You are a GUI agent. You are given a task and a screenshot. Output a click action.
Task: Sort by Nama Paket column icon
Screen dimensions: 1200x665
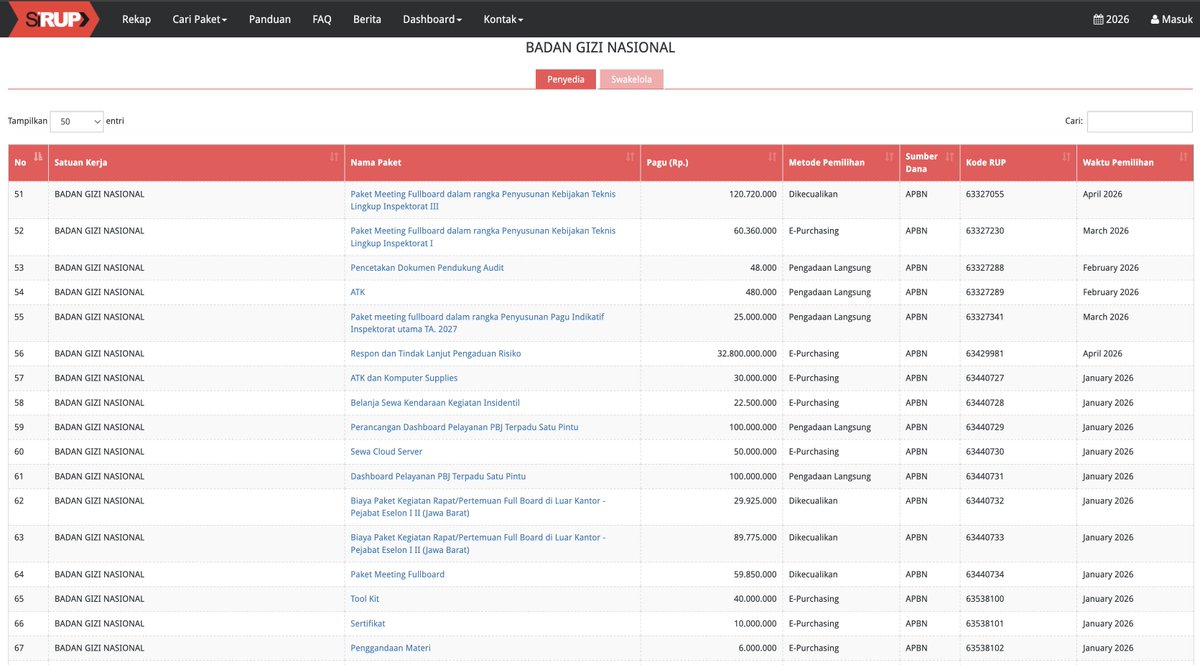[x=630, y=157]
